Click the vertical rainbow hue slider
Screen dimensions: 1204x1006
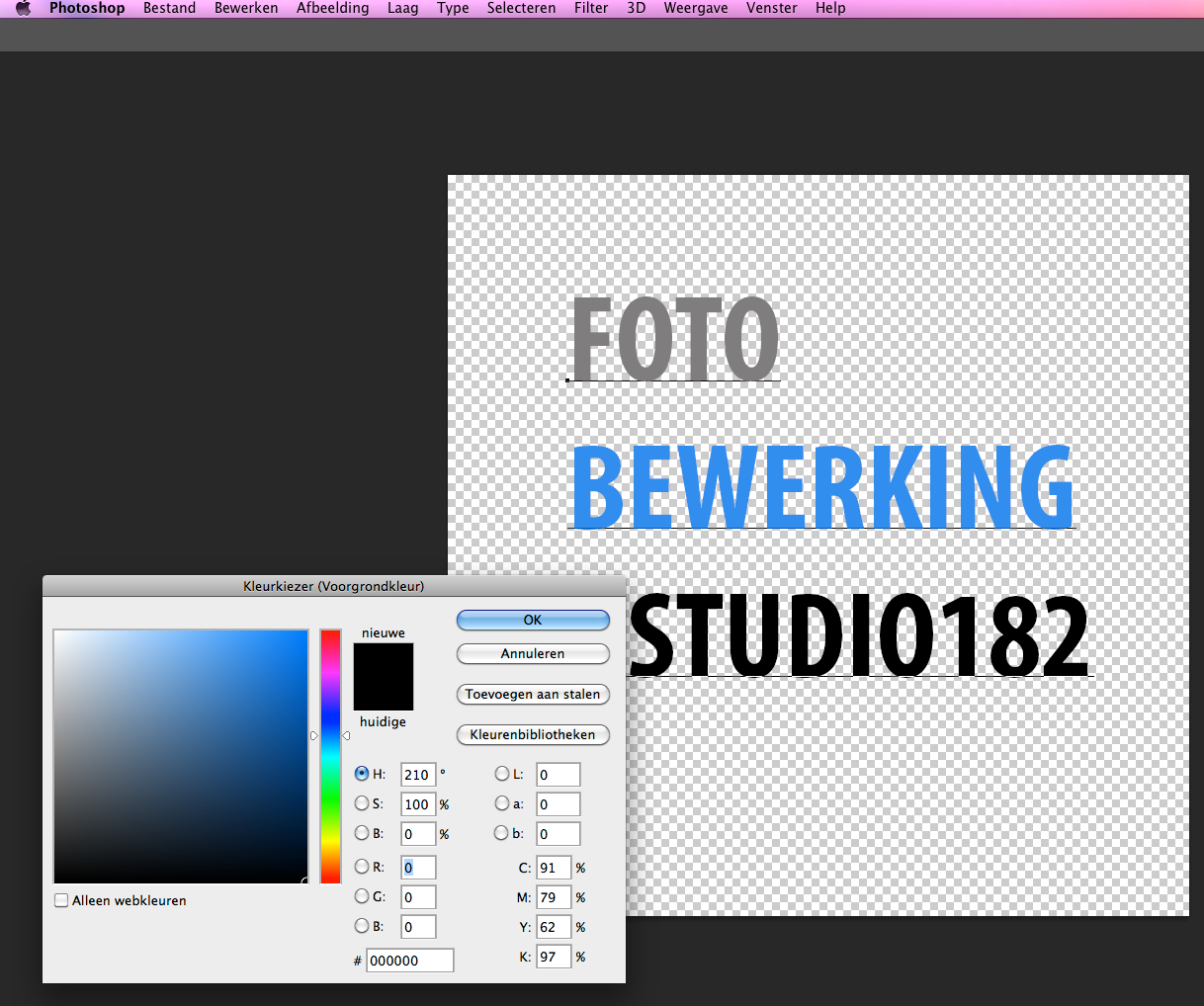point(330,756)
